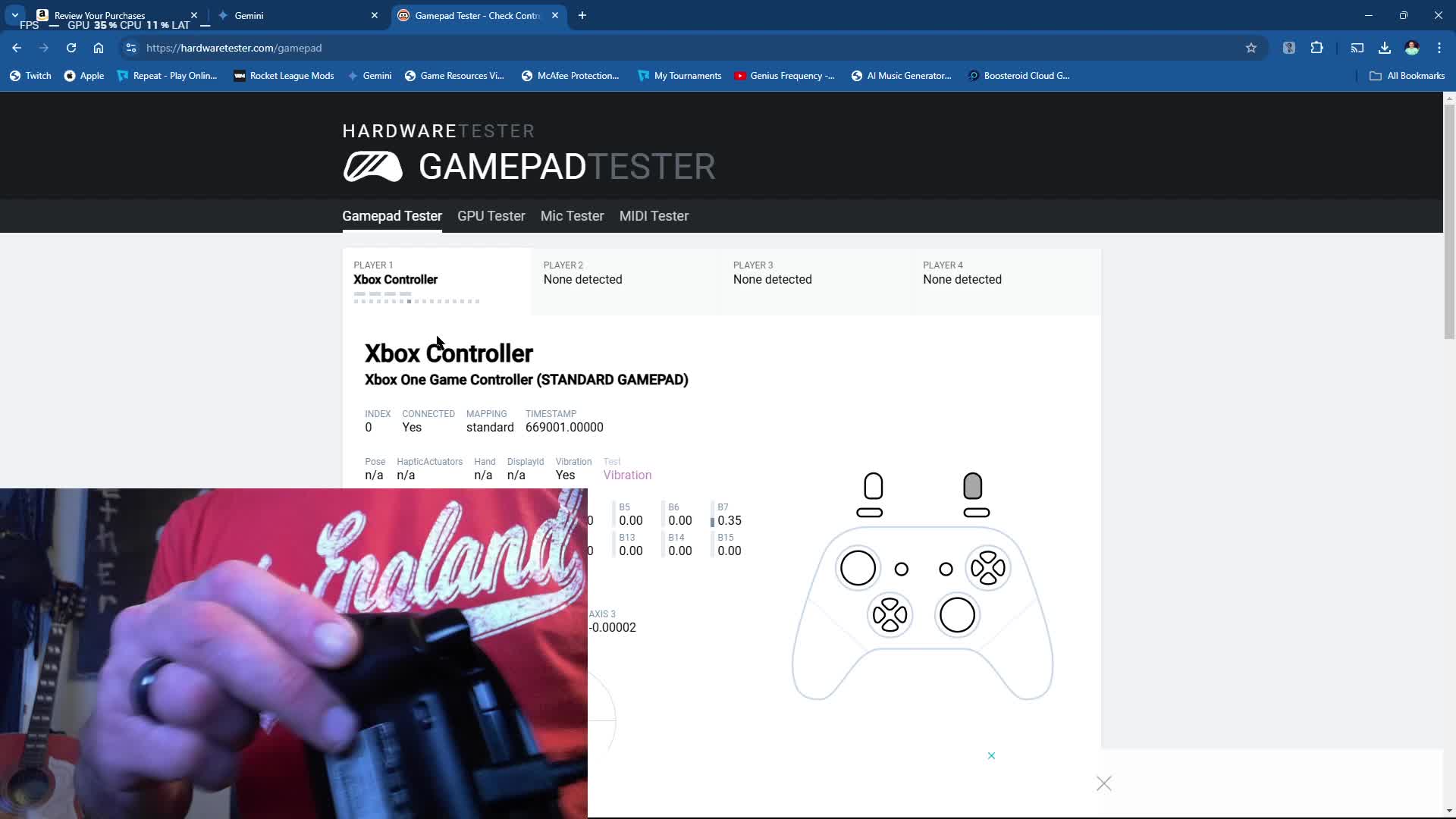View site information icon beside URL
Screen dimensions: 1456x819
pos(131,48)
